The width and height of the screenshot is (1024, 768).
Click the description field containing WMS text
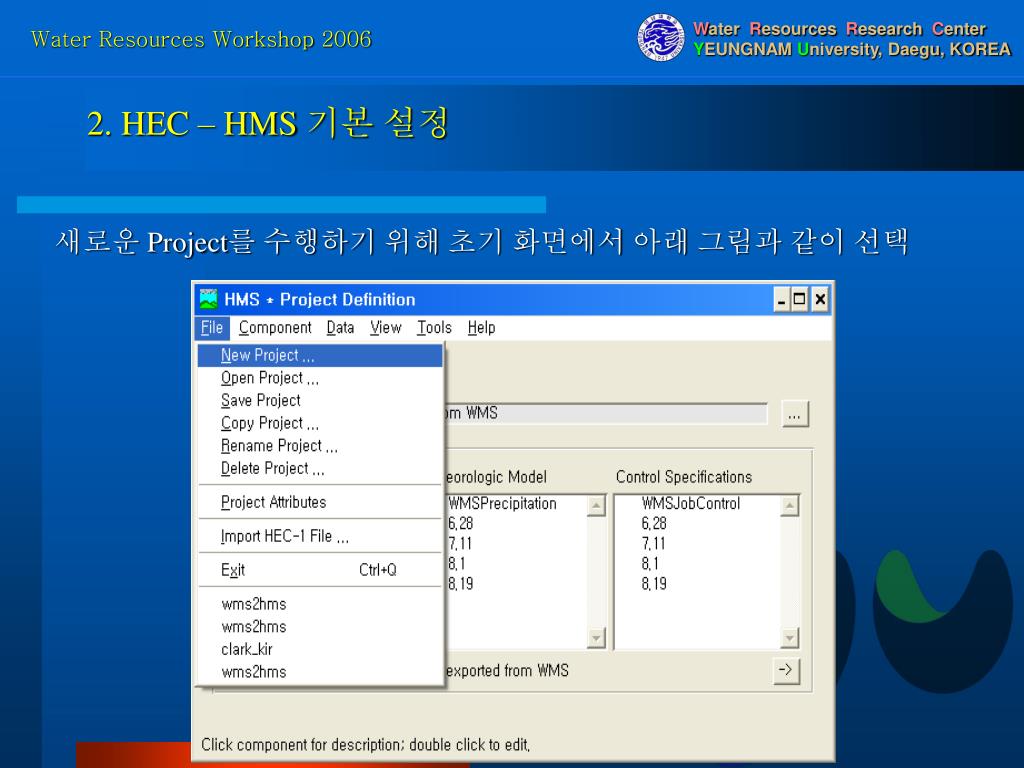(605, 413)
